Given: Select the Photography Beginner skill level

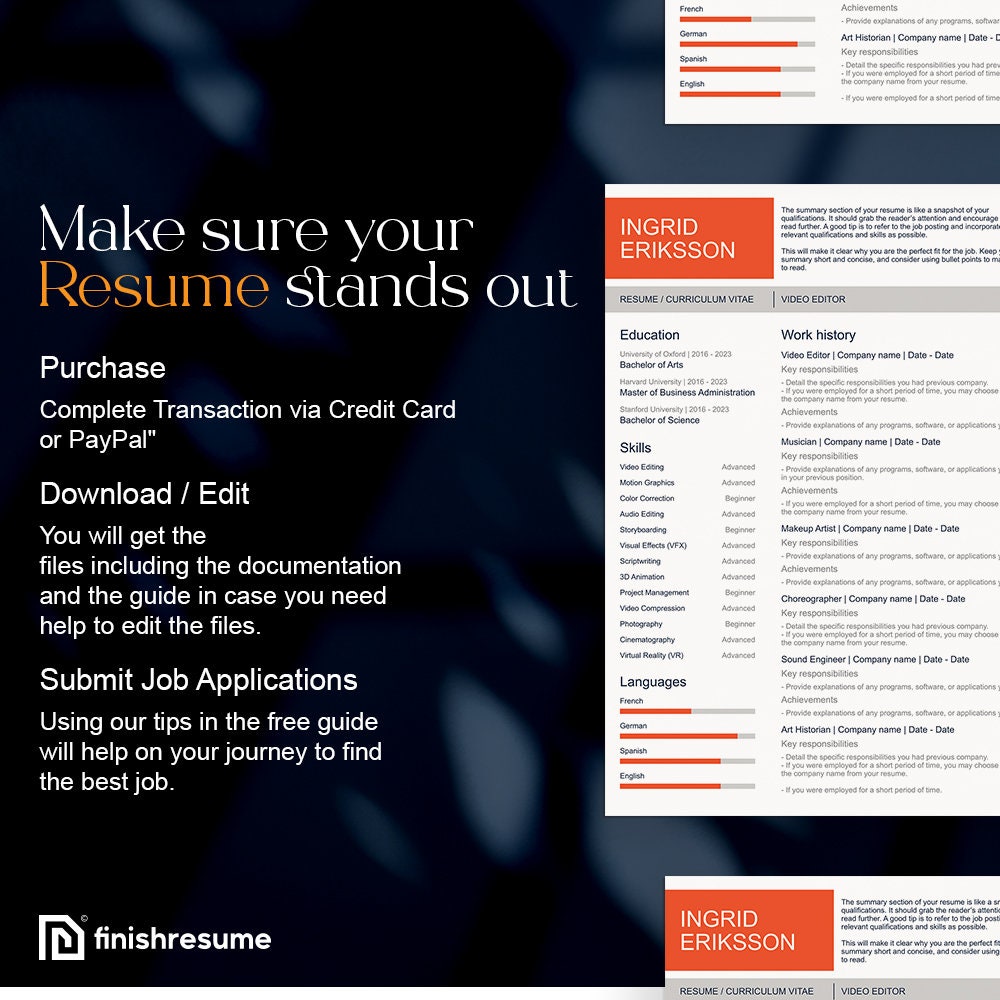Looking at the screenshot, I should [738, 624].
